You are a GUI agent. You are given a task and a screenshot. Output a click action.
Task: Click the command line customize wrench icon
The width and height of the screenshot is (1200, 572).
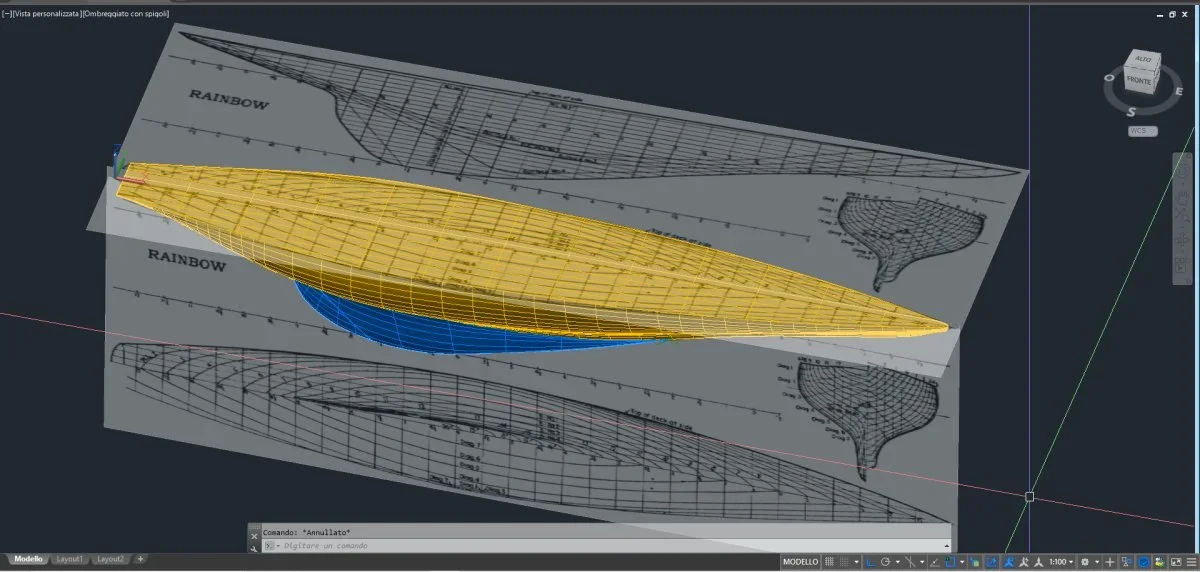coord(255,546)
